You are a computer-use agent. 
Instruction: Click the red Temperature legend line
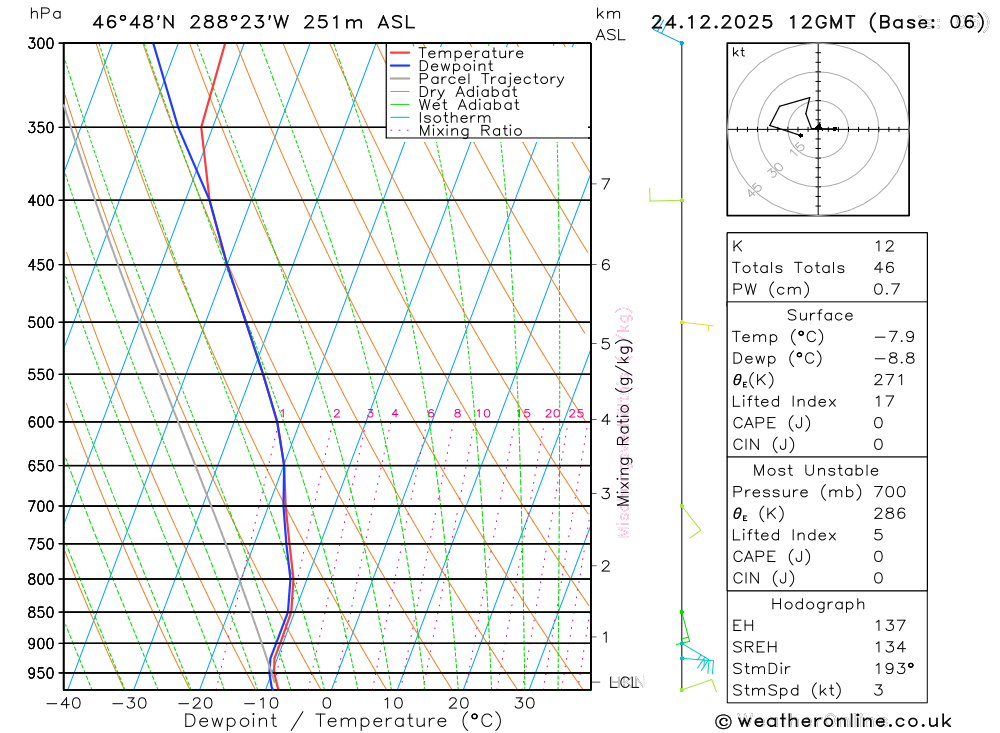(400, 53)
